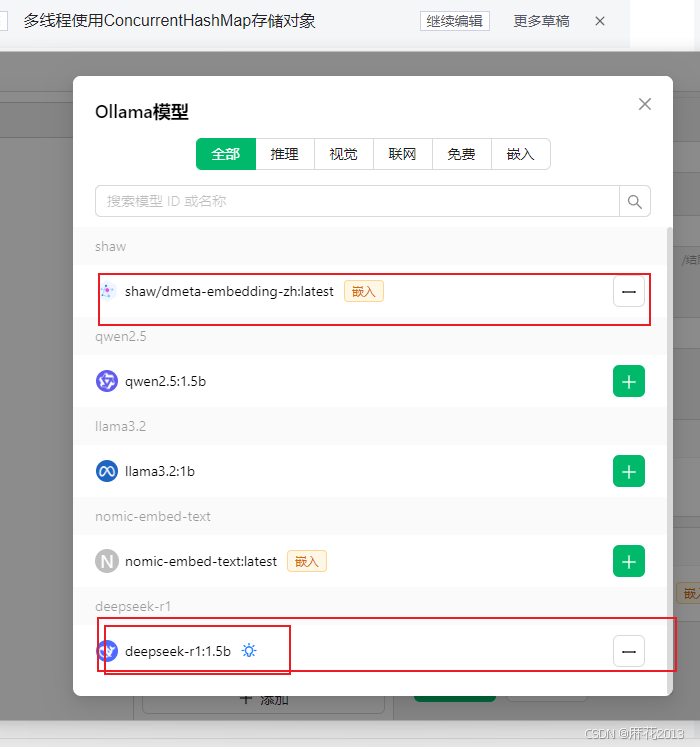Add the llama3.2:1b model
The image size is (700, 747).
(x=629, y=471)
